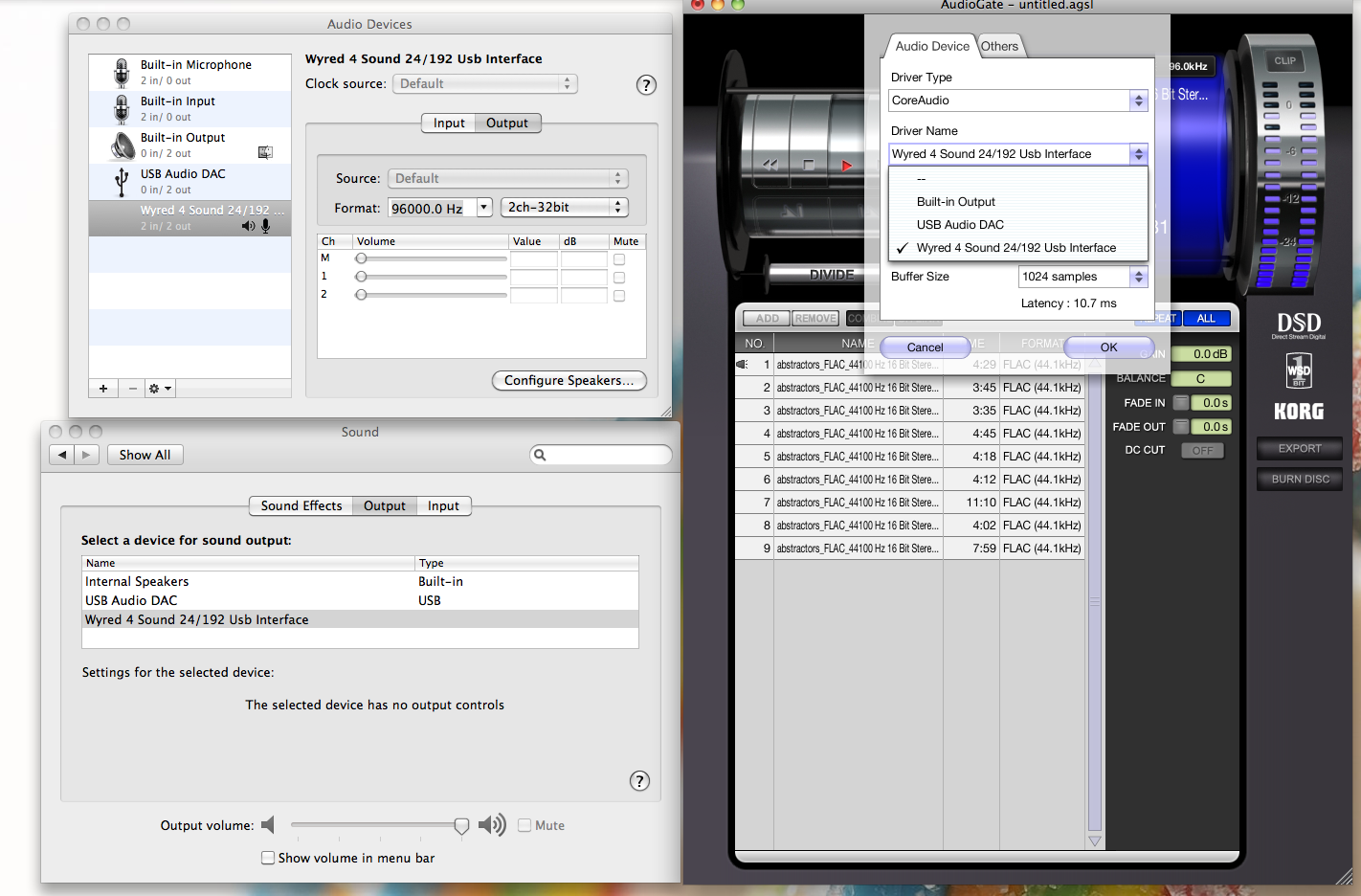1361x896 pixels.
Task: Select Built-in Microphone device in Audio Devices
Action: click(x=190, y=73)
